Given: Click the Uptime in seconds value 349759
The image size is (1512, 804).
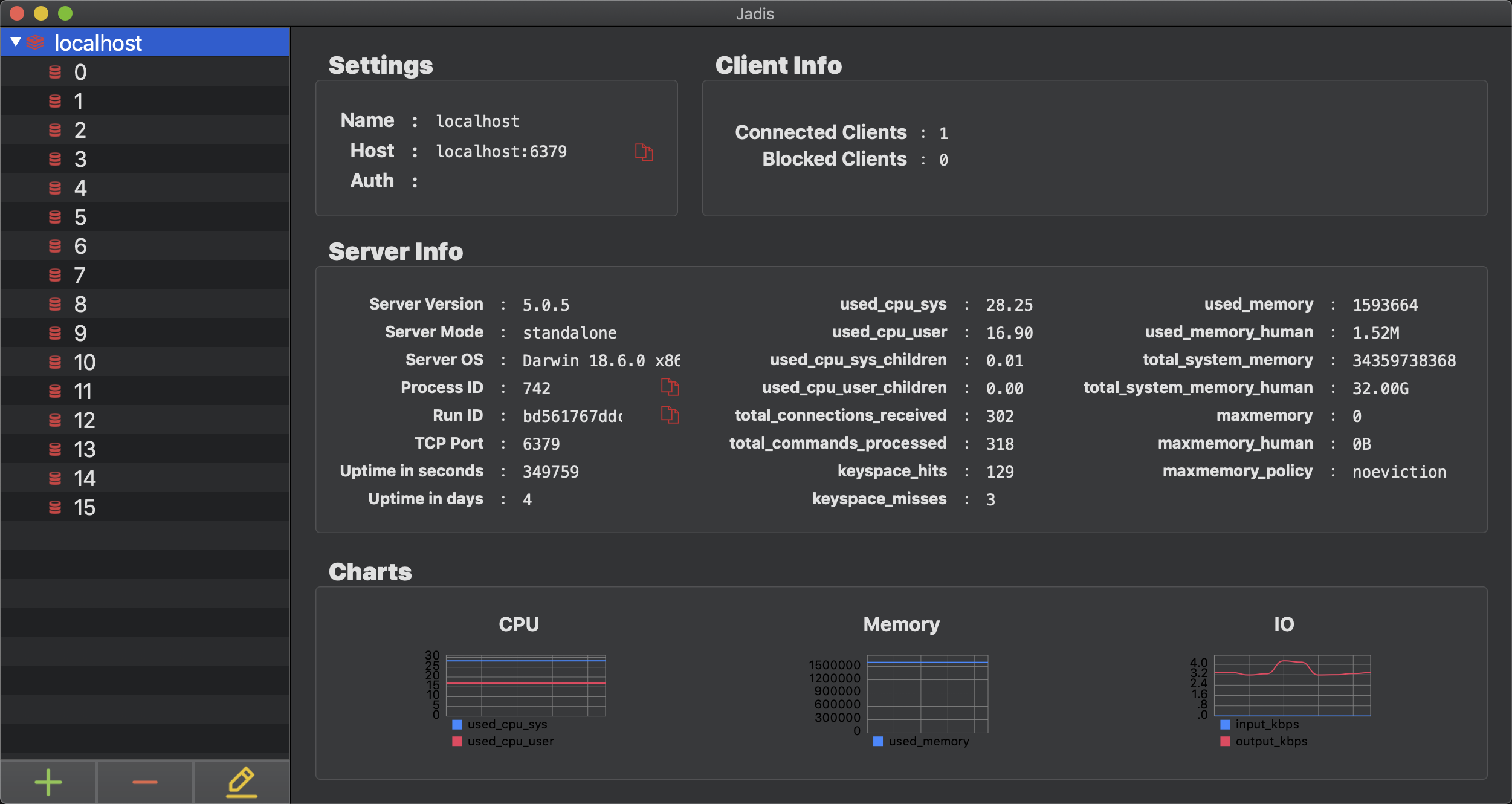Looking at the screenshot, I should coord(551,472).
